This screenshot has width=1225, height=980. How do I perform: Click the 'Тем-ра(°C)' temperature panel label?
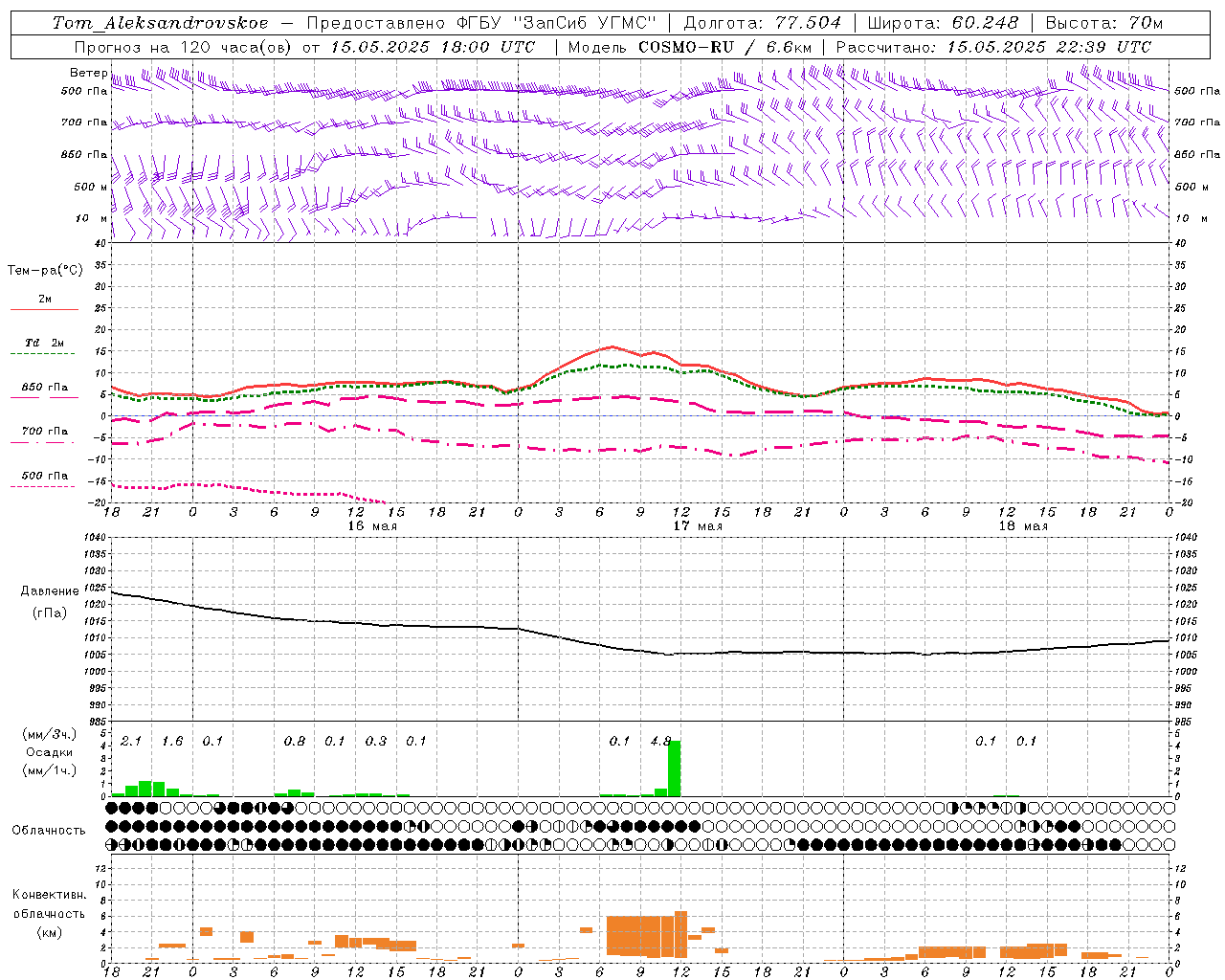(x=45, y=270)
